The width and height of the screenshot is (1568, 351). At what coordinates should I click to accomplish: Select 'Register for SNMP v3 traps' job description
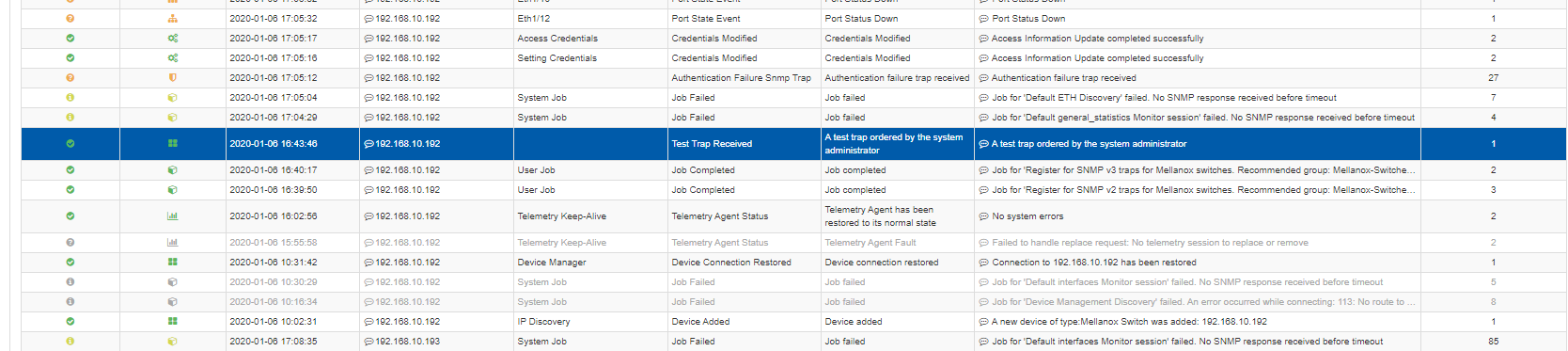pyautogui.click(x=1203, y=170)
